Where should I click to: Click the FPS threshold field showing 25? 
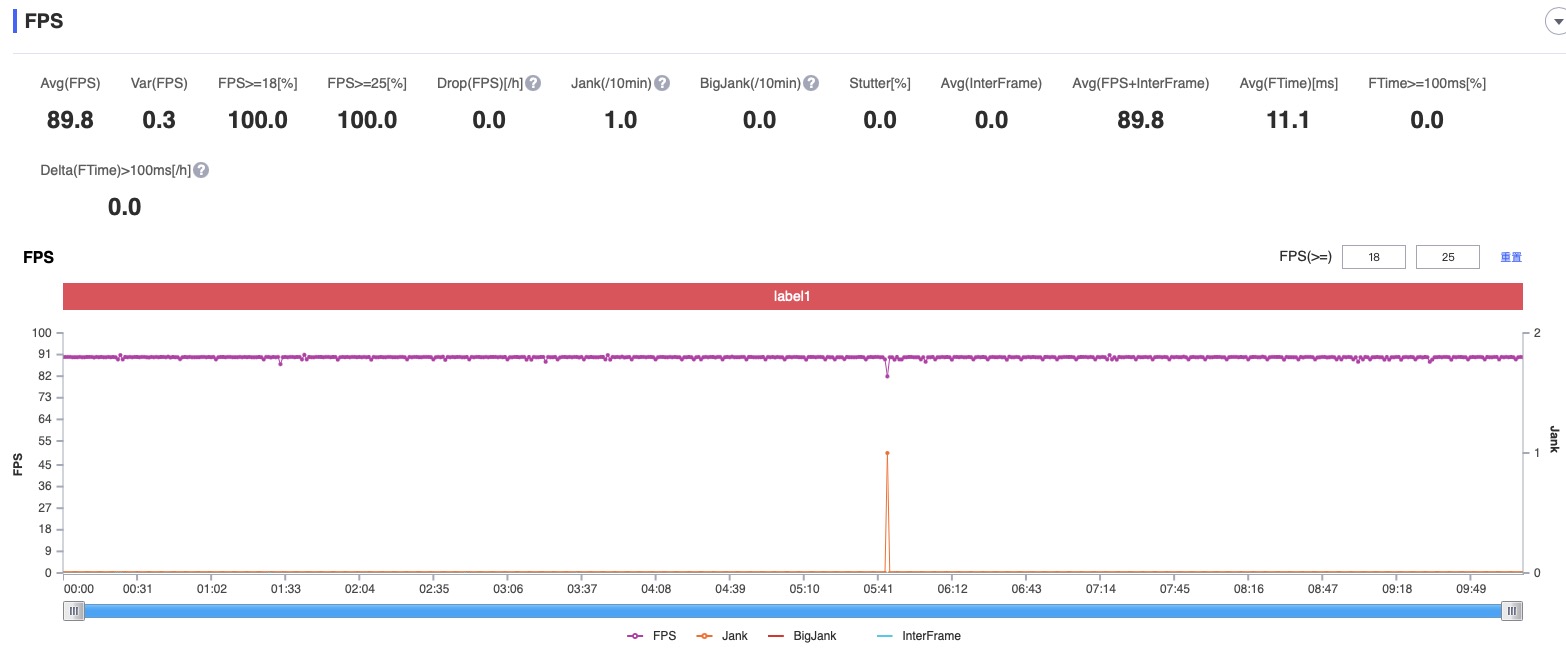(1447, 257)
